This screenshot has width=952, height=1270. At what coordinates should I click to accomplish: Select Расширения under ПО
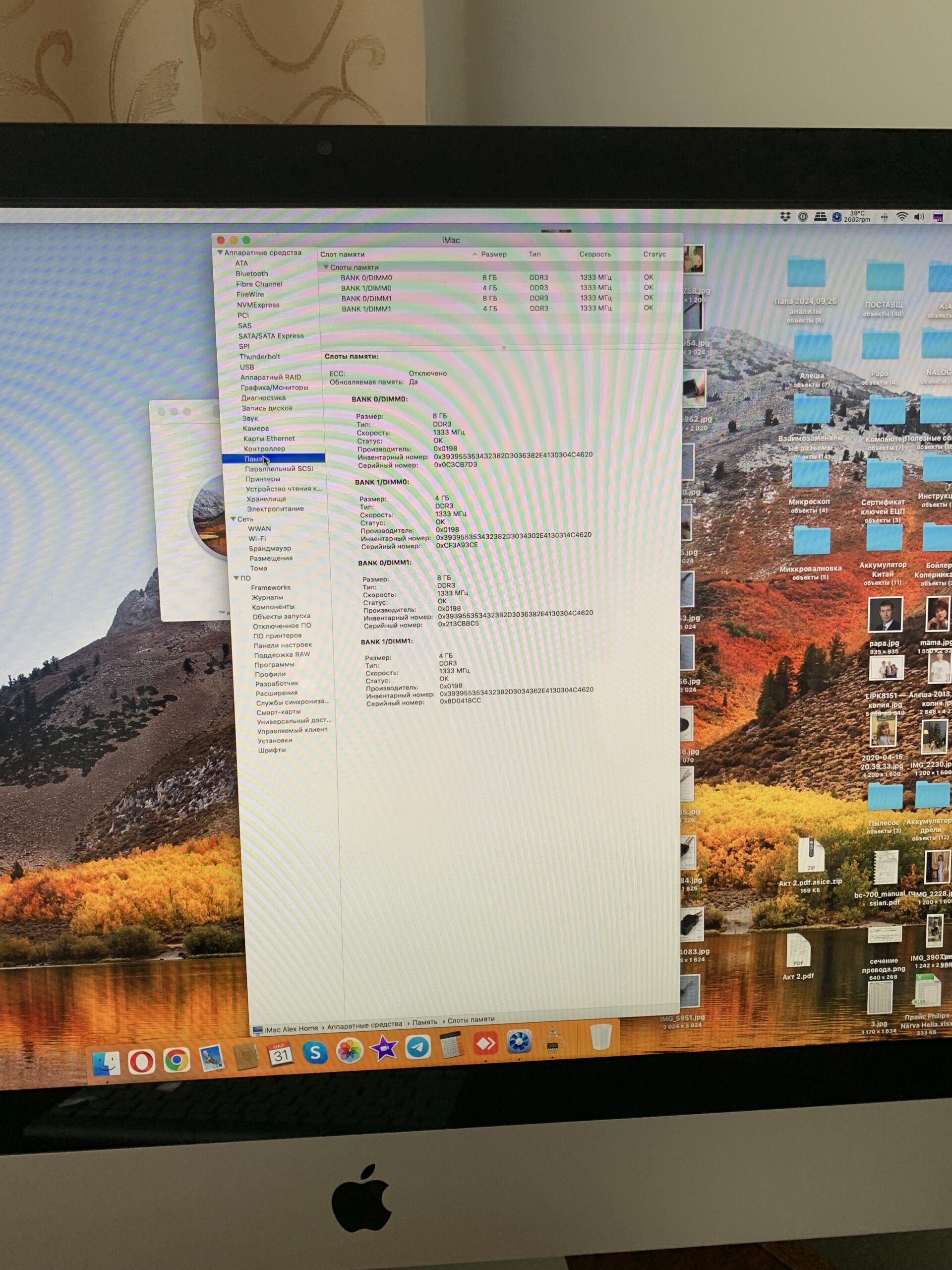[x=276, y=693]
